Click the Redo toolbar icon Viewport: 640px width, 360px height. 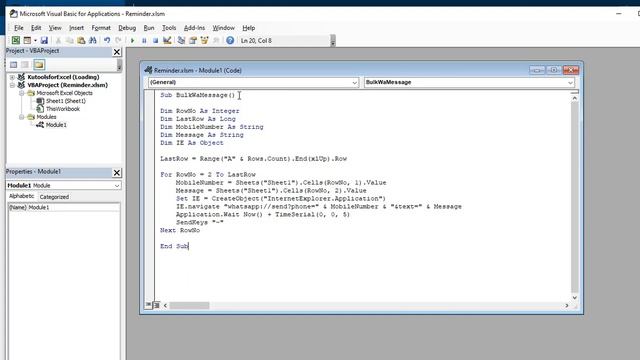pyautogui.click(x=118, y=40)
